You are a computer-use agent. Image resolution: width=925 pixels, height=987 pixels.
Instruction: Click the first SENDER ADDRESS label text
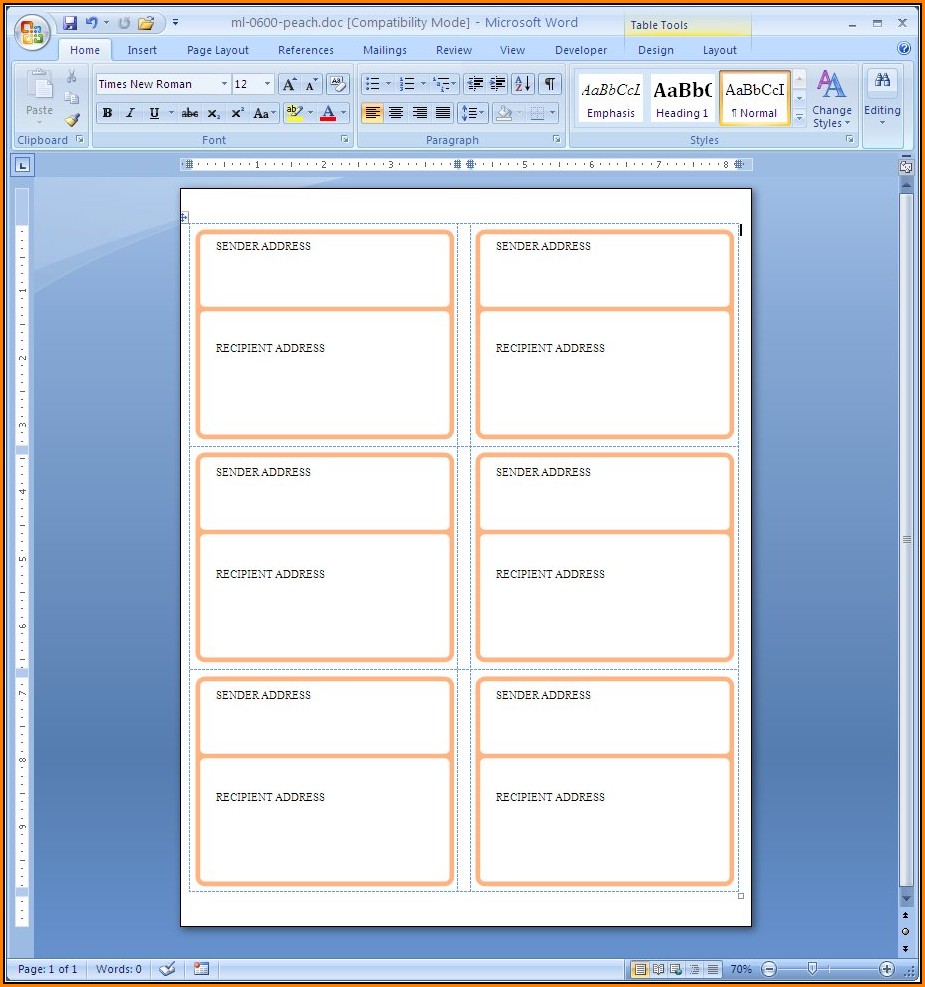click(263, 246)
